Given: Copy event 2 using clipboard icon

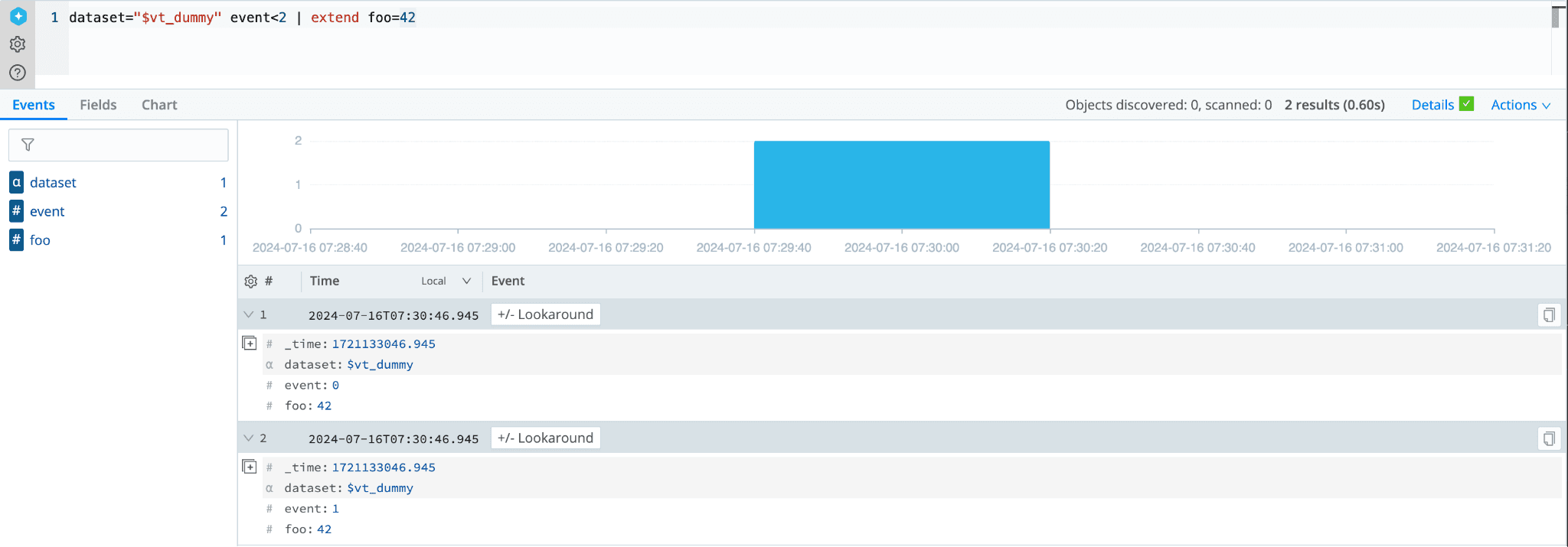Looking at the screenshot, I should click(x=1549, y=438).
